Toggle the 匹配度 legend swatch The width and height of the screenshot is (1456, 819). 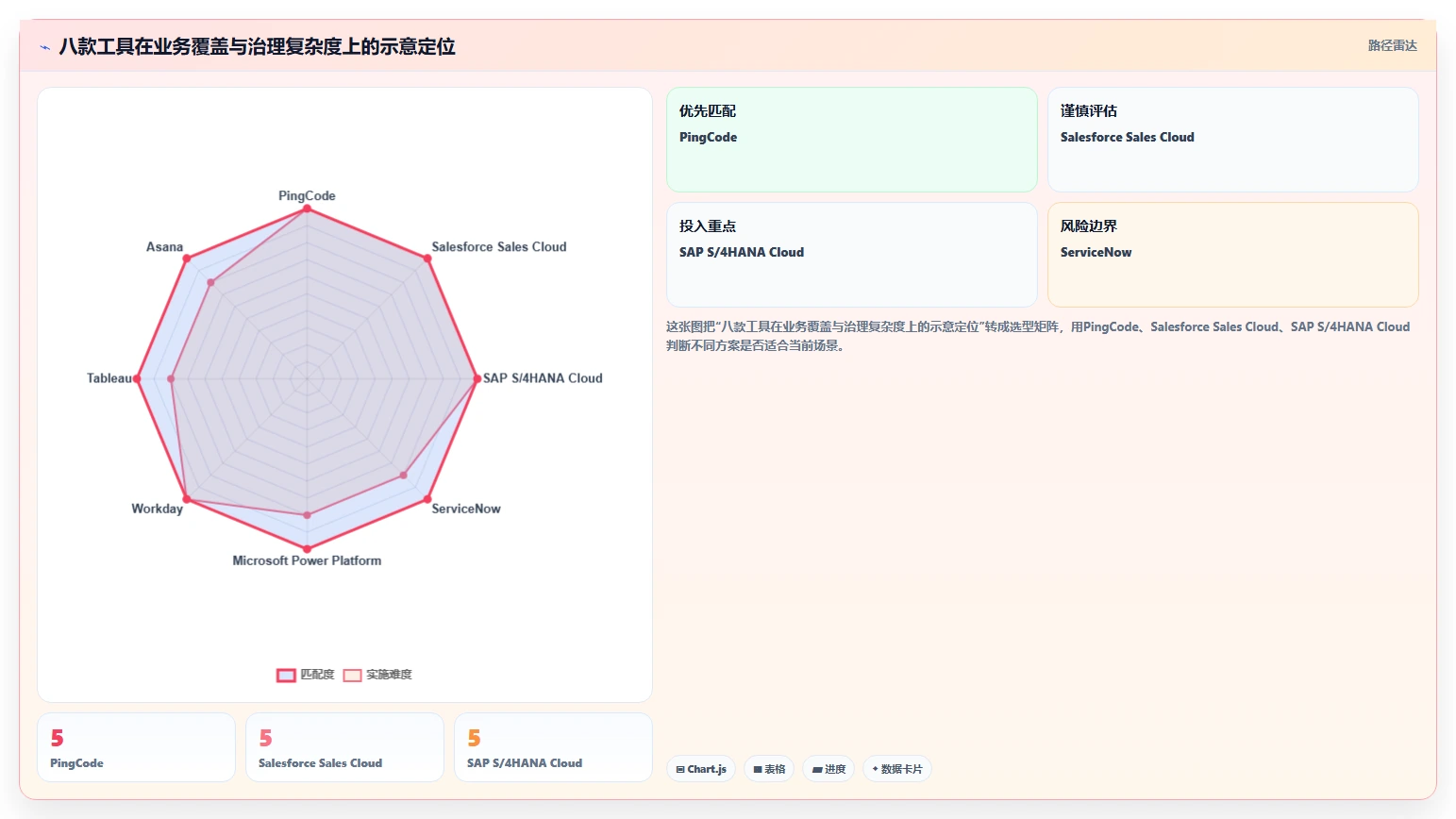(x=286, y=675)
